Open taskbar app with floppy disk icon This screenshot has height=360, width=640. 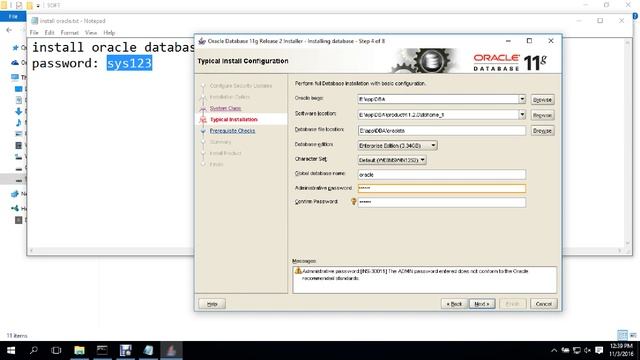click(125, 350)
